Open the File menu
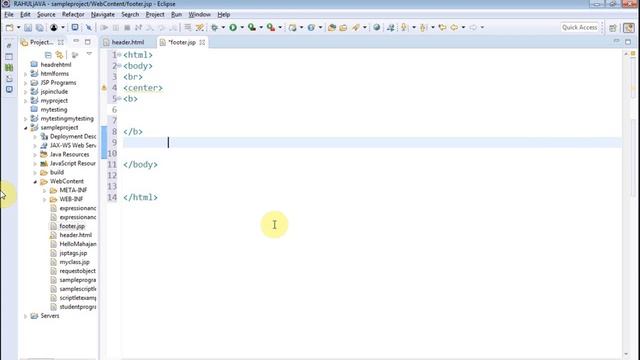Screen dimensions: 640x360 pyautogui.click(x=9, y=14)
